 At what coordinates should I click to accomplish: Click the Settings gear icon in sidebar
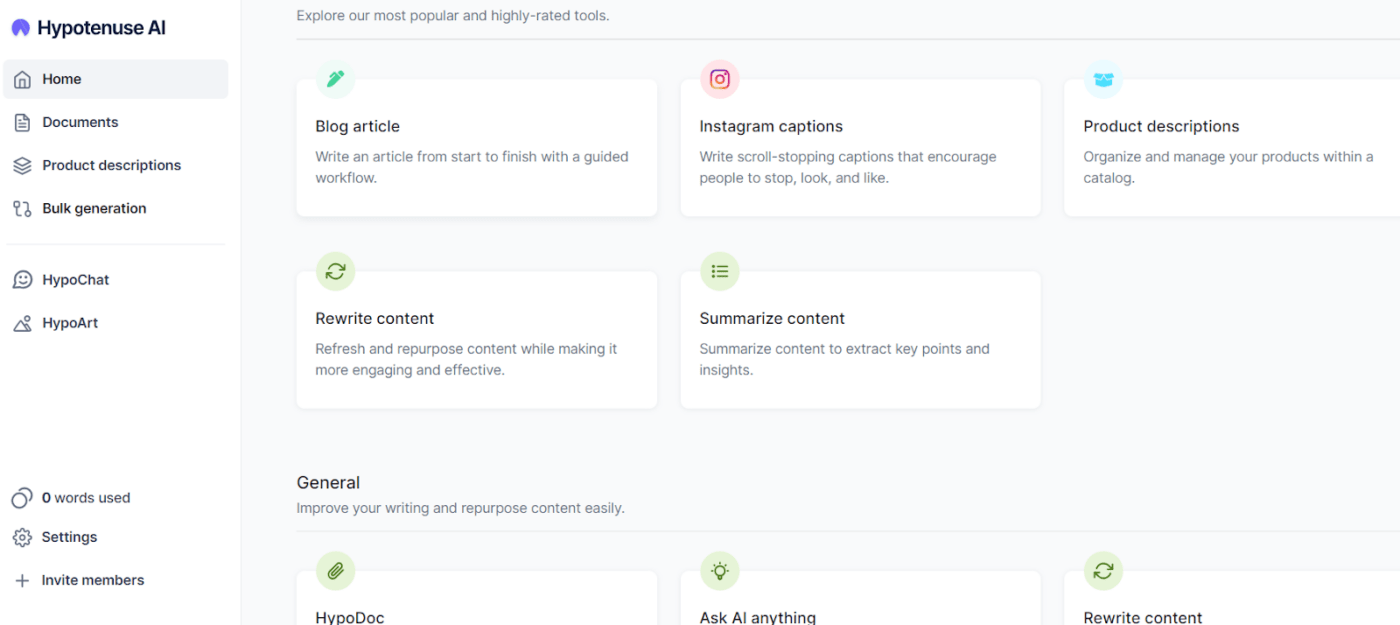(x=22, y=537)
